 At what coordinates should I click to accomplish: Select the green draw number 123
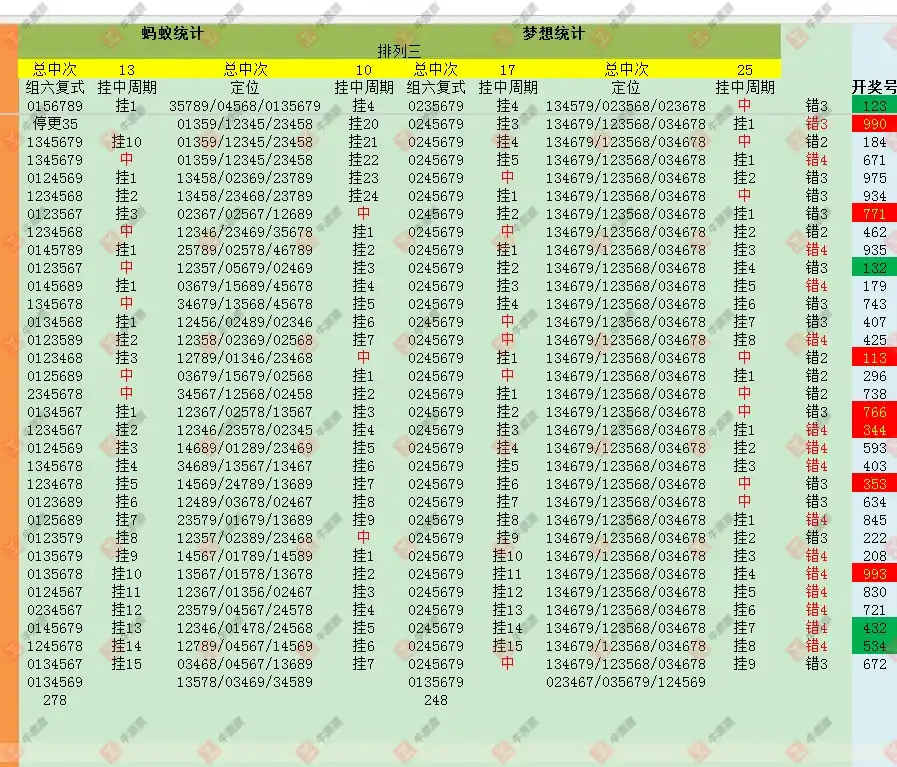pyautogui.click(x=874, y=106)
